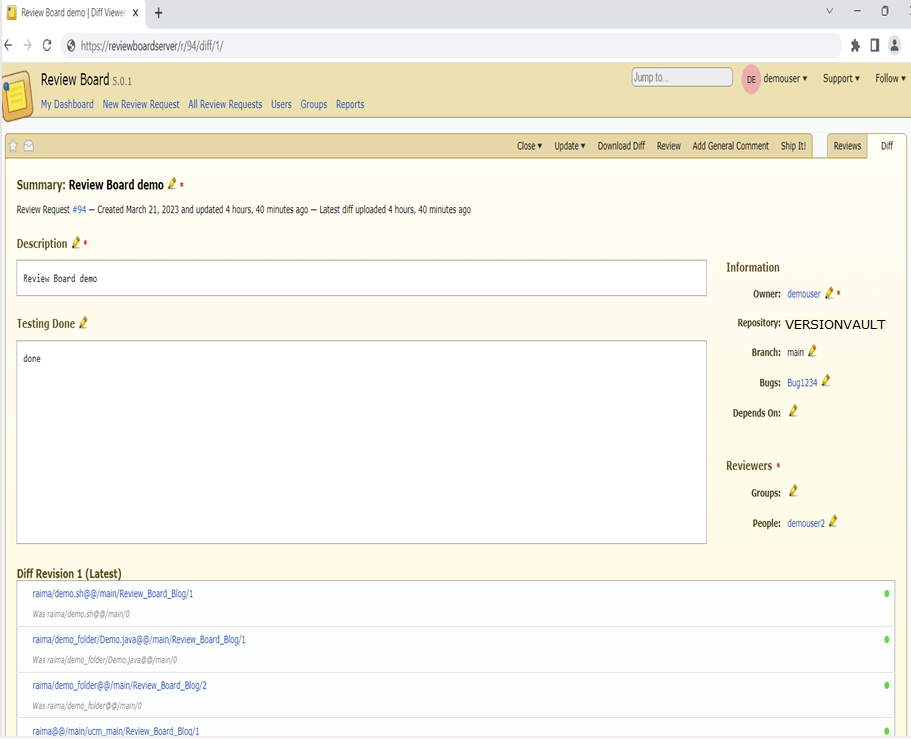Open All Review Requests navigation link
The image size is (911, 739).
pyautogui.click(x=225, y=104)
